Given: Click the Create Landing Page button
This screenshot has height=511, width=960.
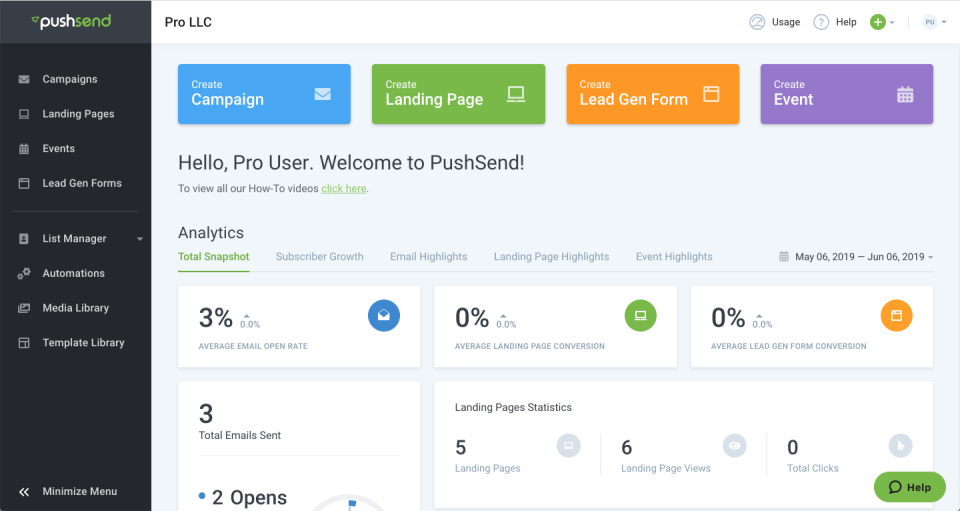Looking at the screenshot, I should (459, 94).
